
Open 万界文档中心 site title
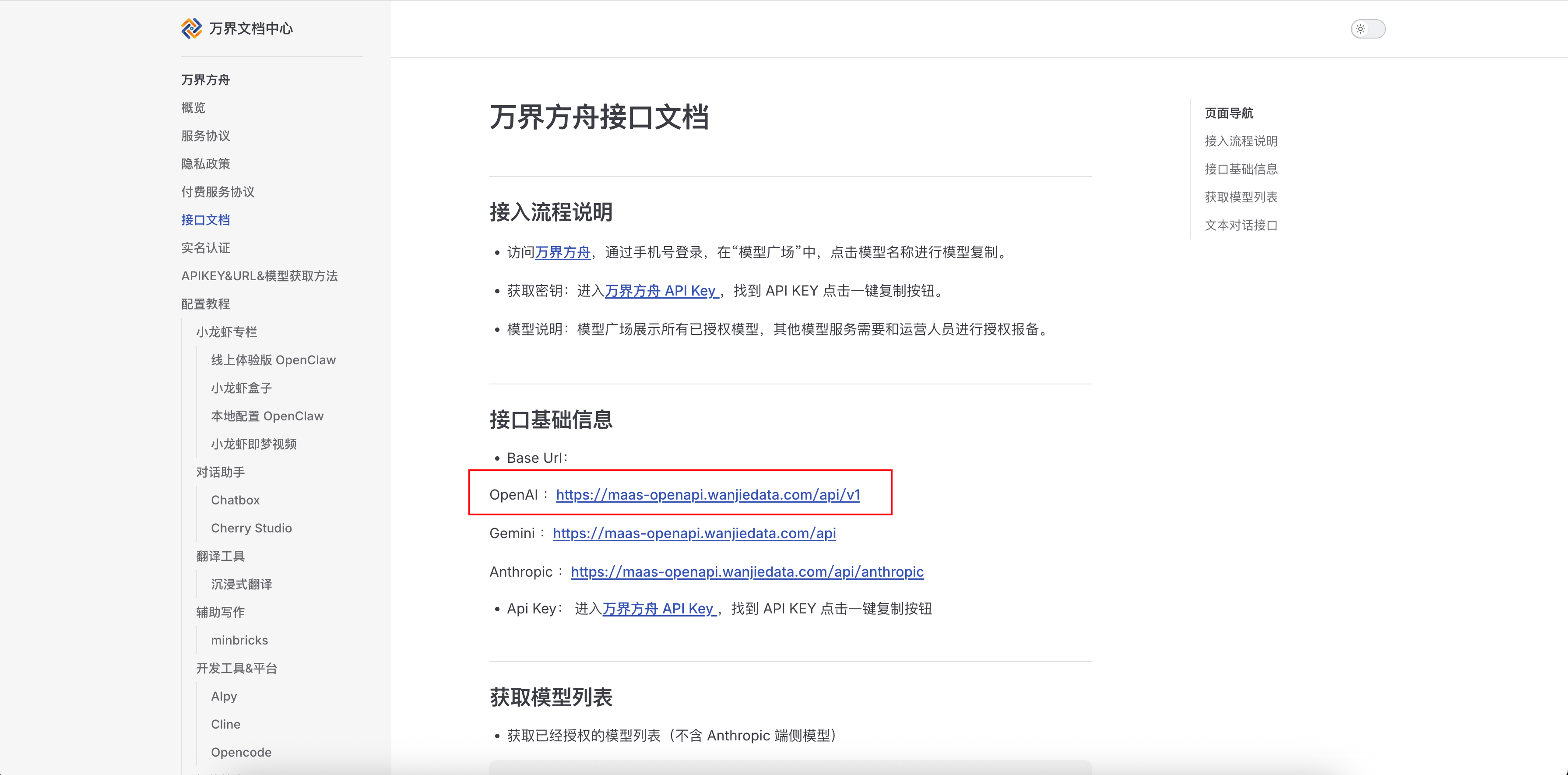[x=251, y=28]
